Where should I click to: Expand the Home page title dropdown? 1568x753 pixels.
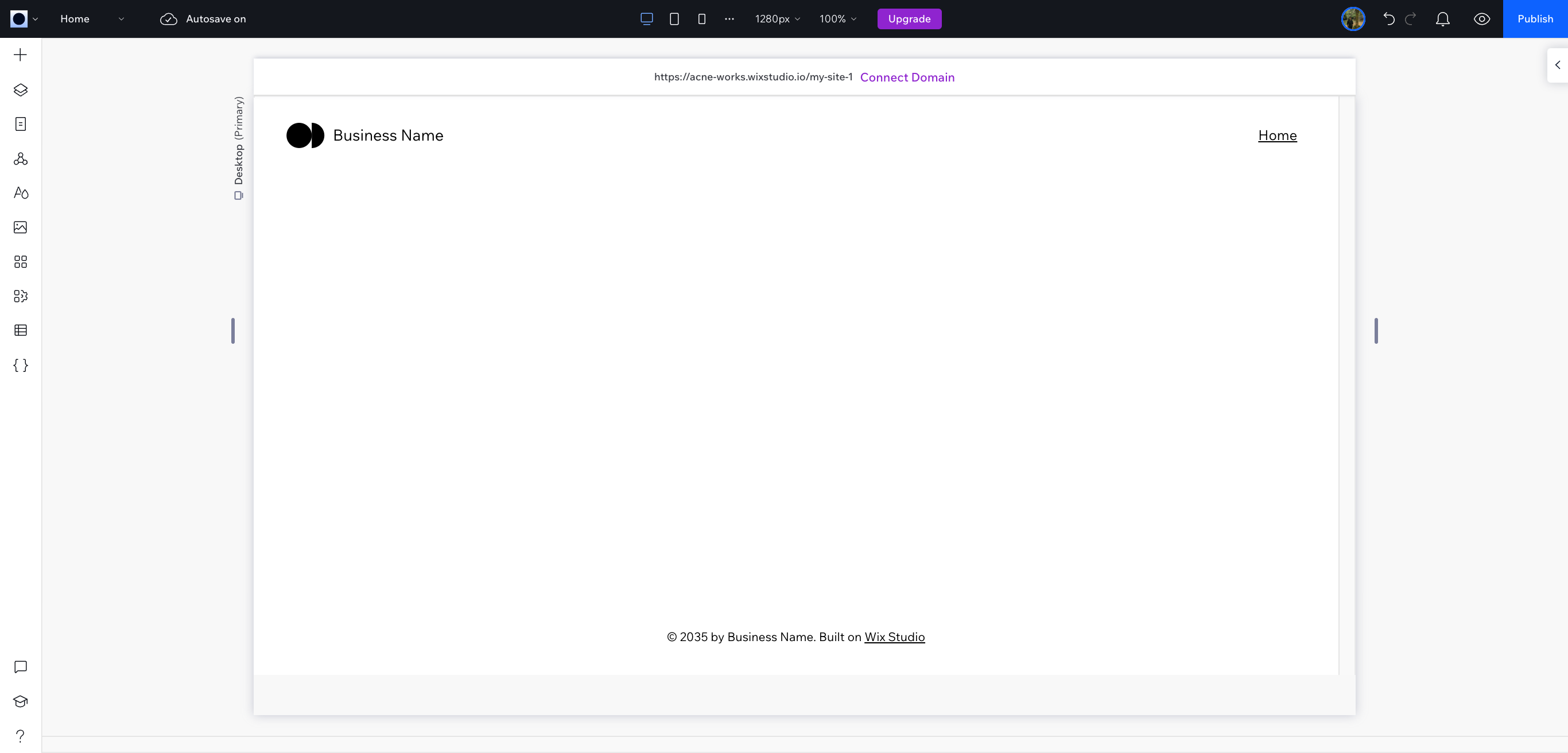pos(121,18)
